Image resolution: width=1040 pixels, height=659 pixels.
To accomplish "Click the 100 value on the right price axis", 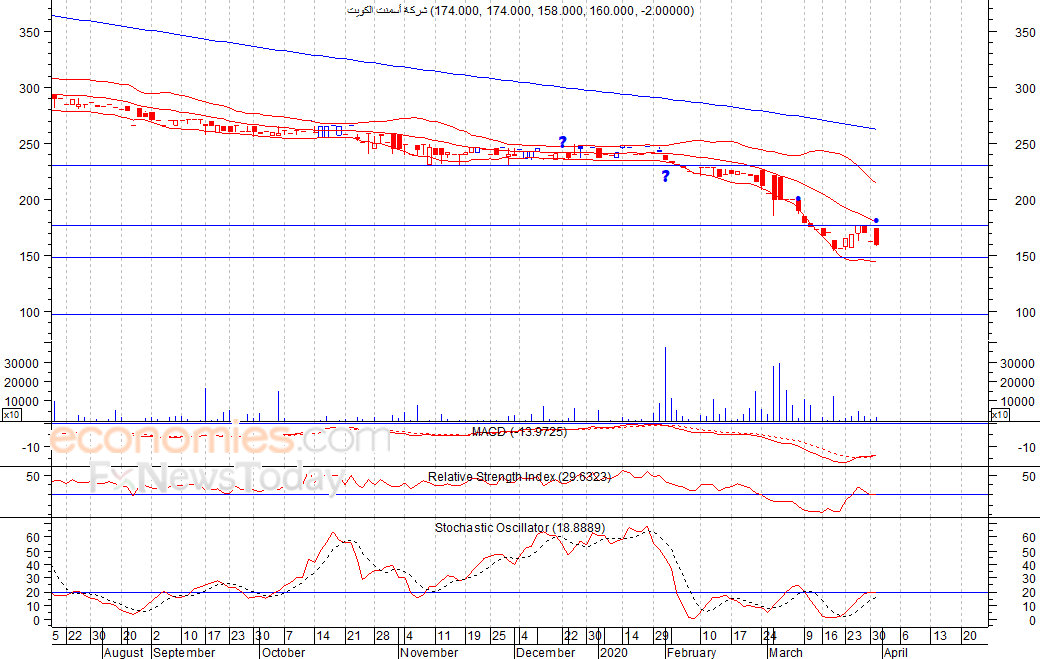I will [x=1025, y=312].
